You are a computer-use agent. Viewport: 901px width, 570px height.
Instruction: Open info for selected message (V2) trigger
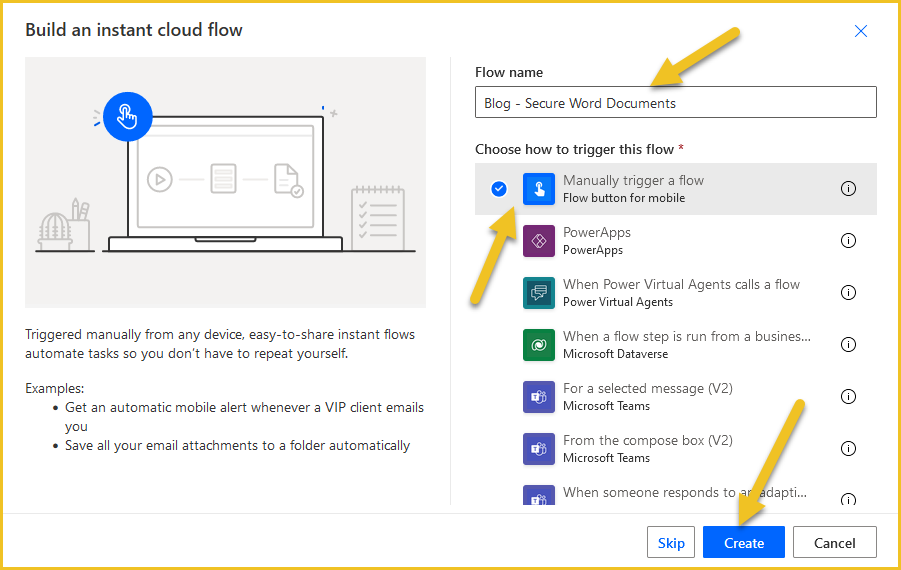pos(848,396)
